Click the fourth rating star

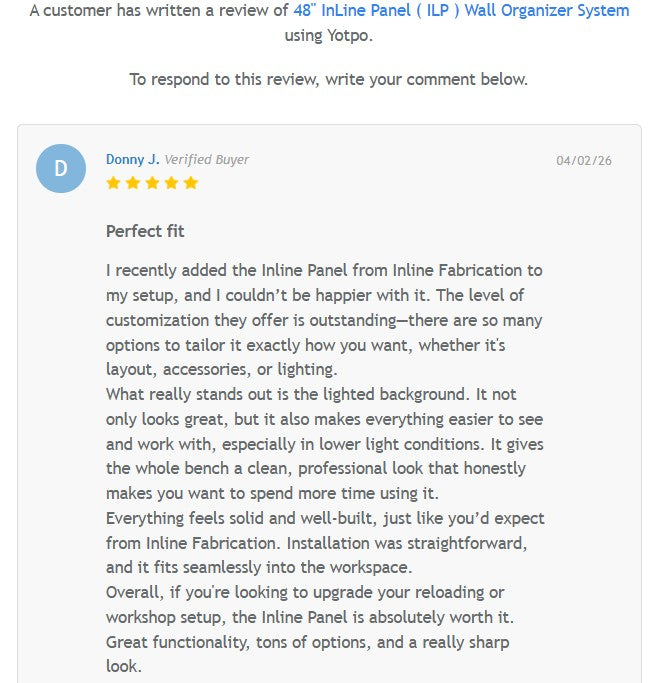(x=171, y=183)
